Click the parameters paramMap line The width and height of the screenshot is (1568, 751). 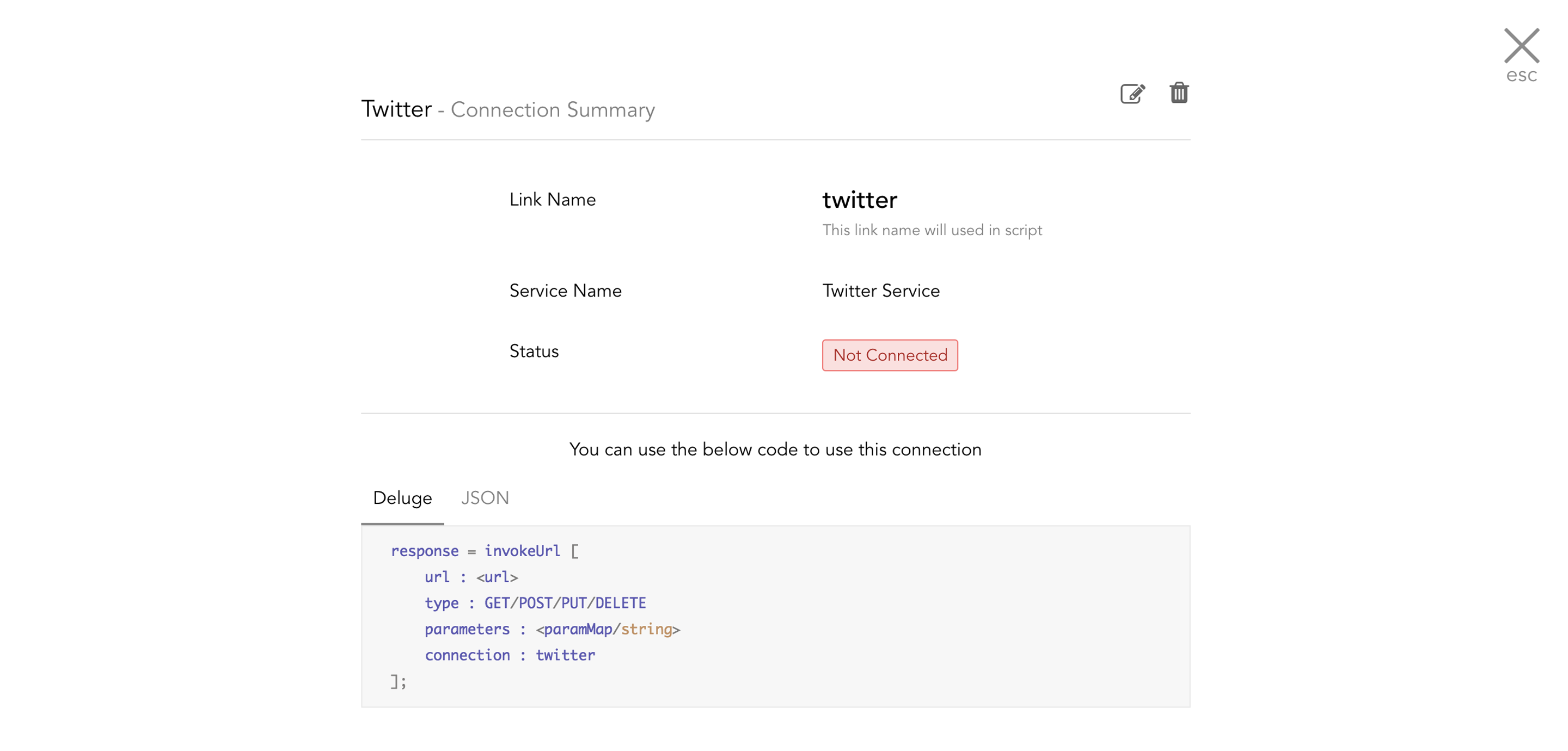(552, 629)
